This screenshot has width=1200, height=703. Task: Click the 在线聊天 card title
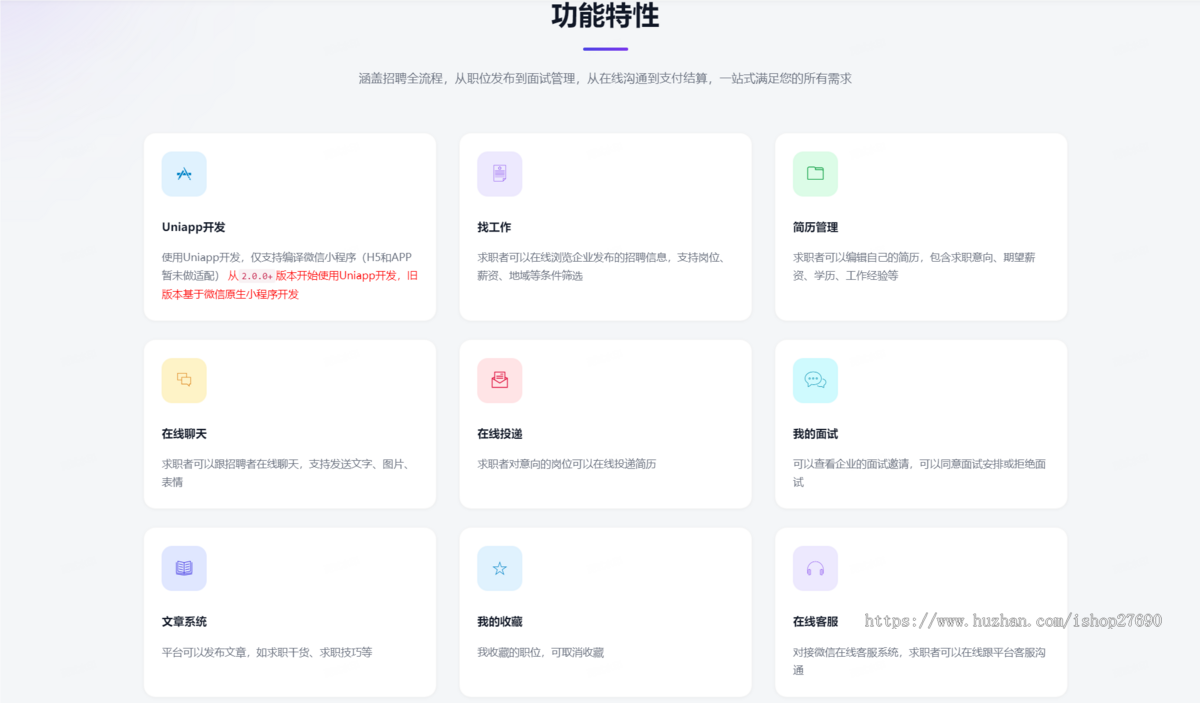[184, 434]
